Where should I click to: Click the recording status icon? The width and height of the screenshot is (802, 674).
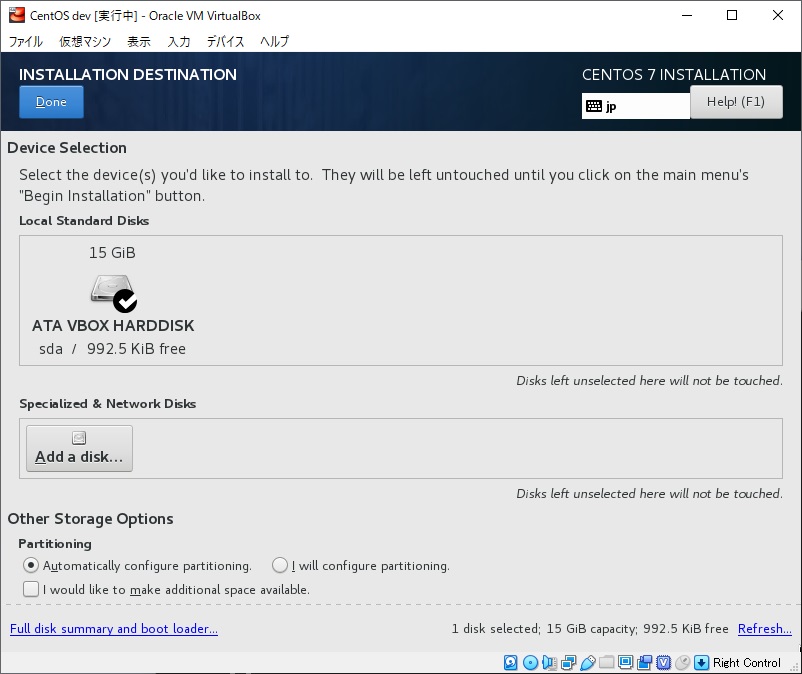644,663
